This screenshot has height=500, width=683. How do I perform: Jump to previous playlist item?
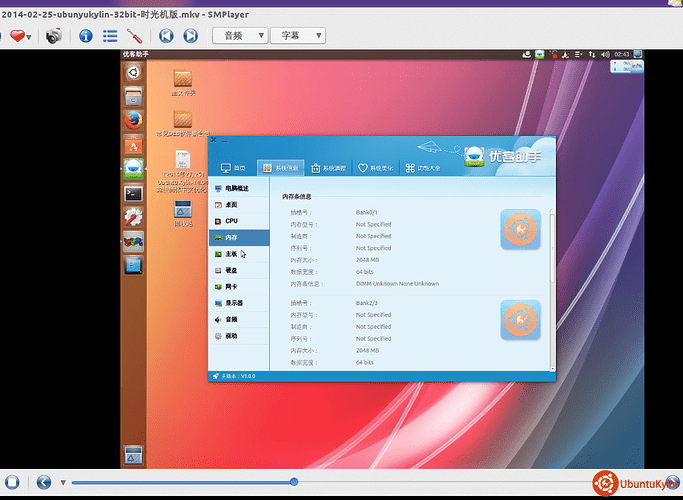[166, 36]
